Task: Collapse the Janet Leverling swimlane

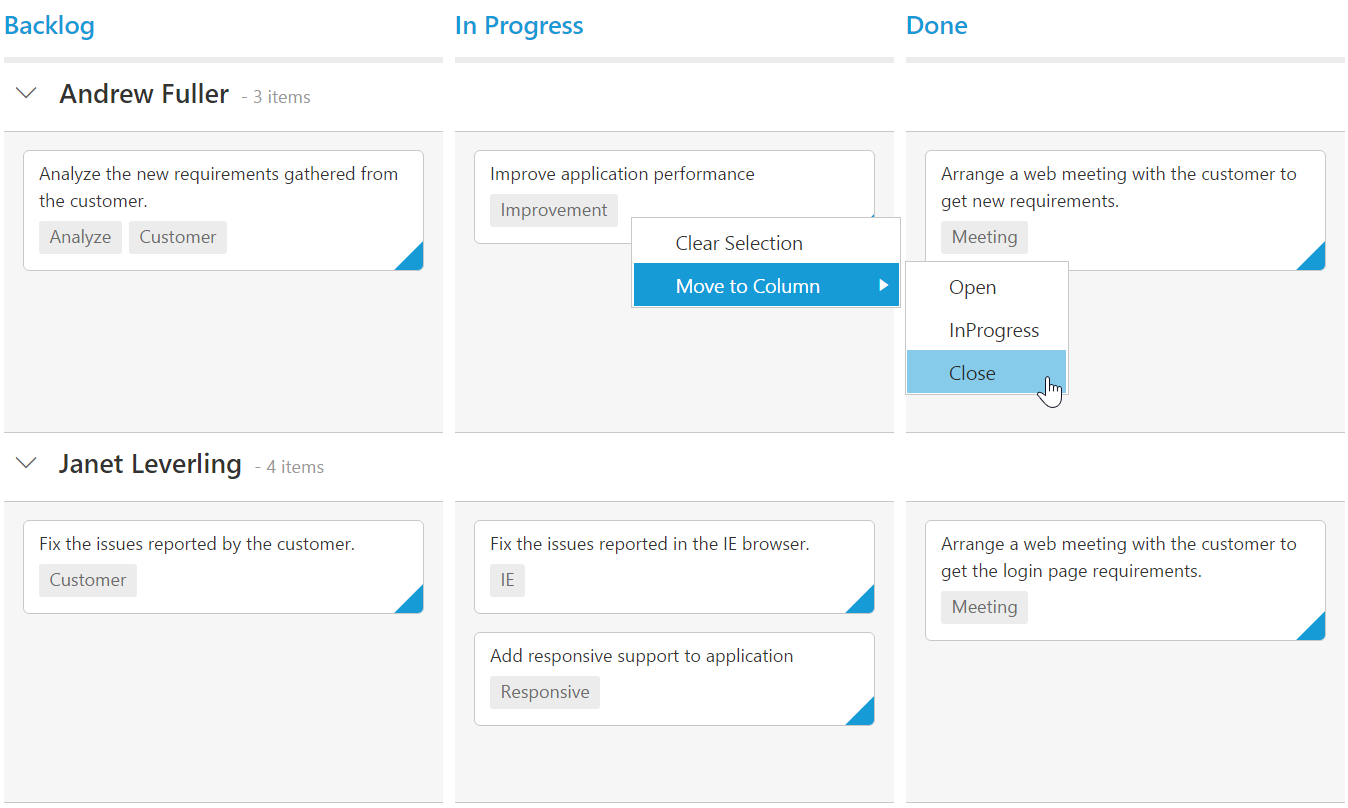Action: coord(27,463)
